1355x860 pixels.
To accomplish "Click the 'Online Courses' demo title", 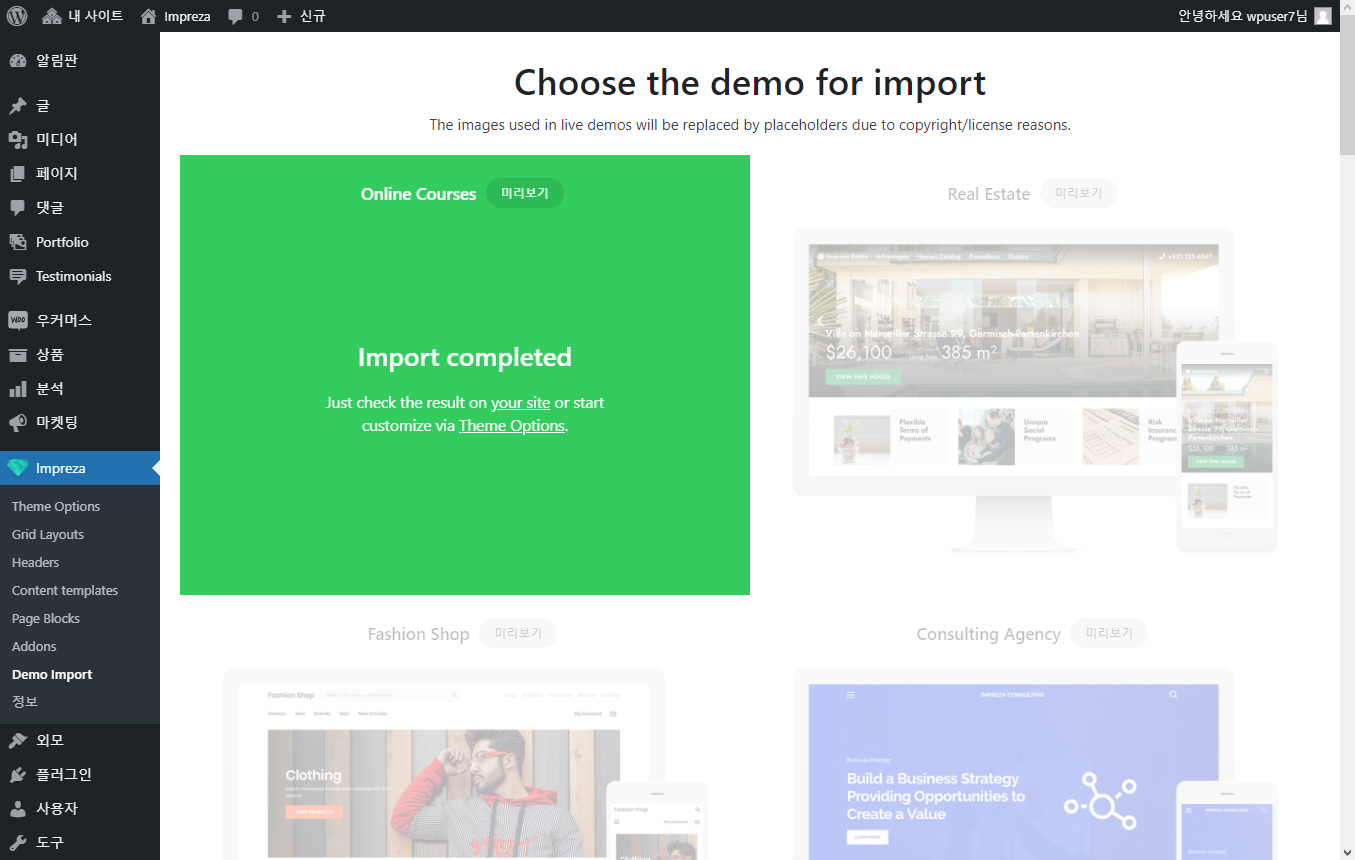I will (x=418, y=194).
